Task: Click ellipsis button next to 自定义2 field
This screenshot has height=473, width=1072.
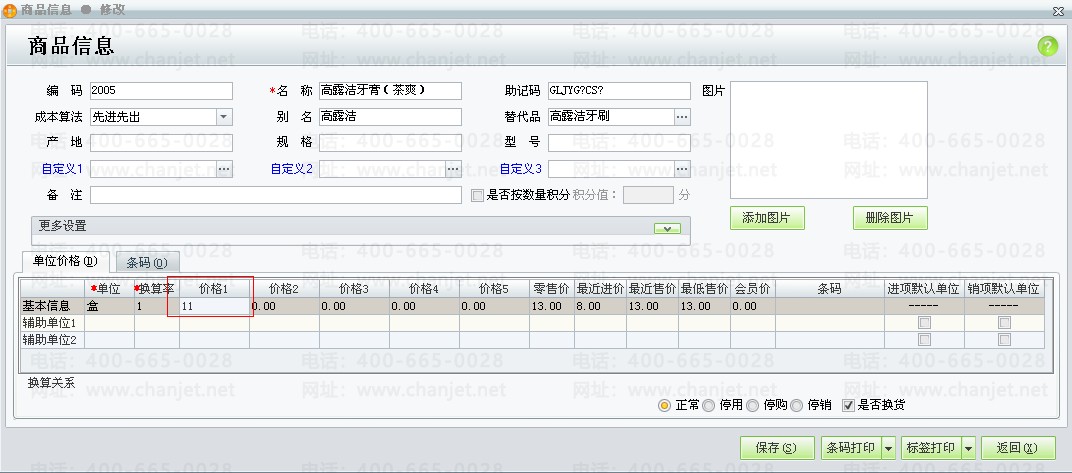Action: (453, 169)
